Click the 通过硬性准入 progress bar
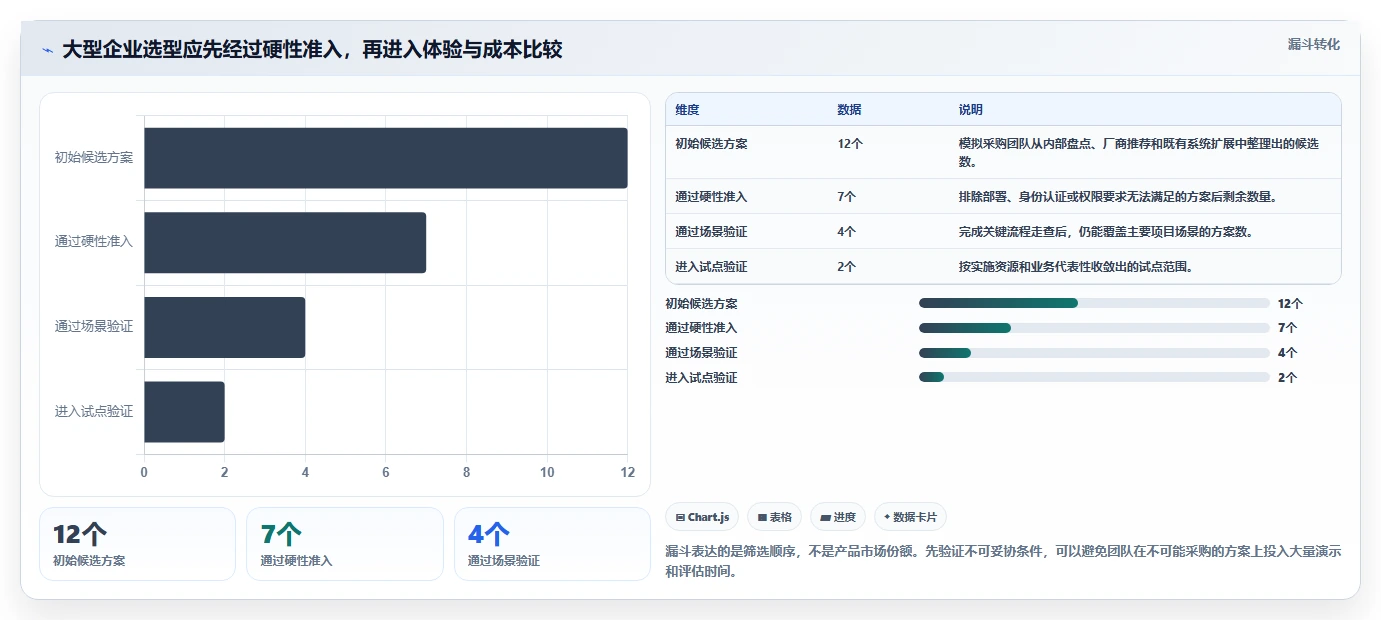The width and height of the screenshot is (1381, 620). pos(1094,328)
